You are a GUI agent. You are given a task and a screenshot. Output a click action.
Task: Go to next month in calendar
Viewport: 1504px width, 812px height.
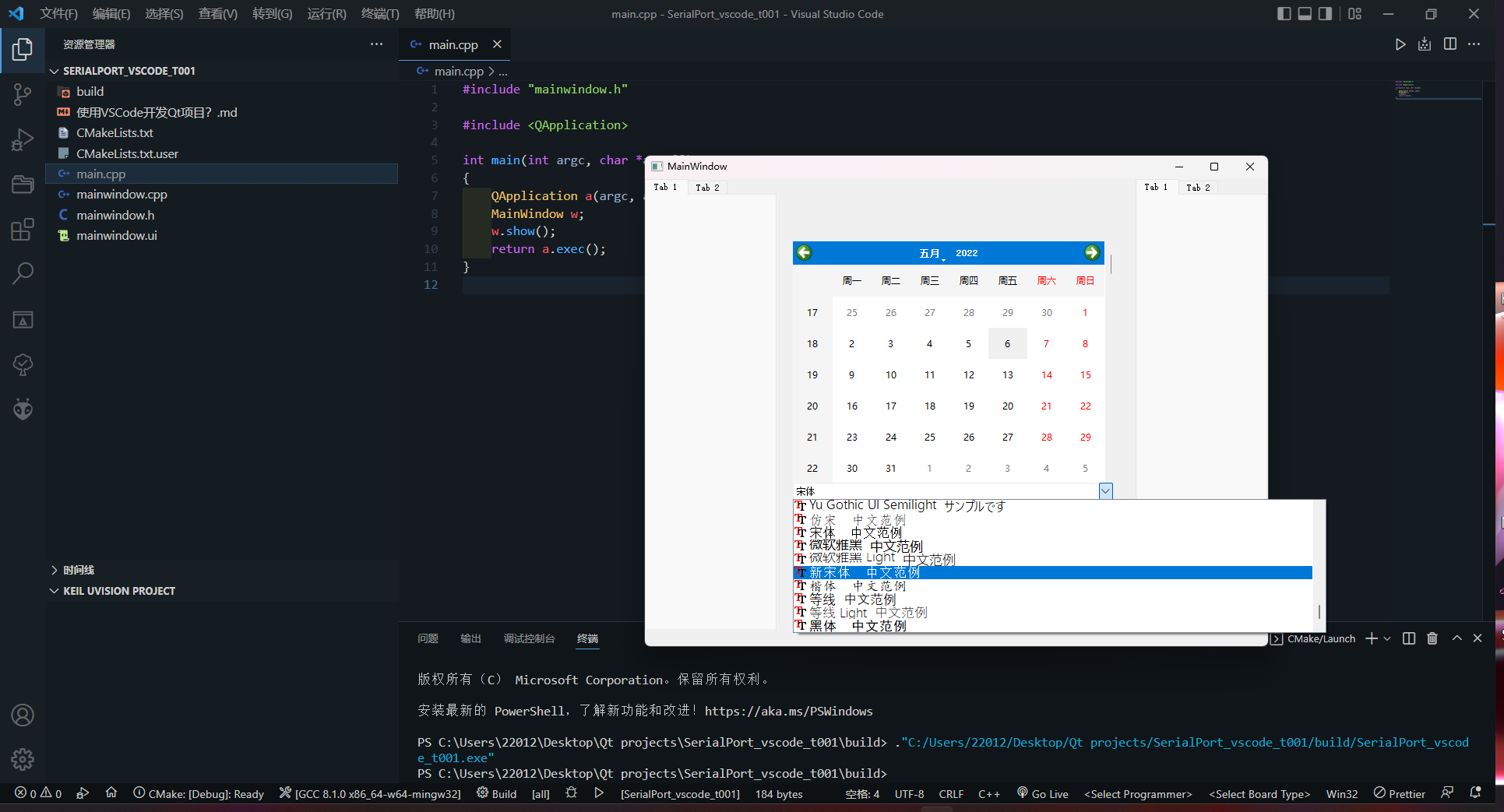tap(1091, 252)
